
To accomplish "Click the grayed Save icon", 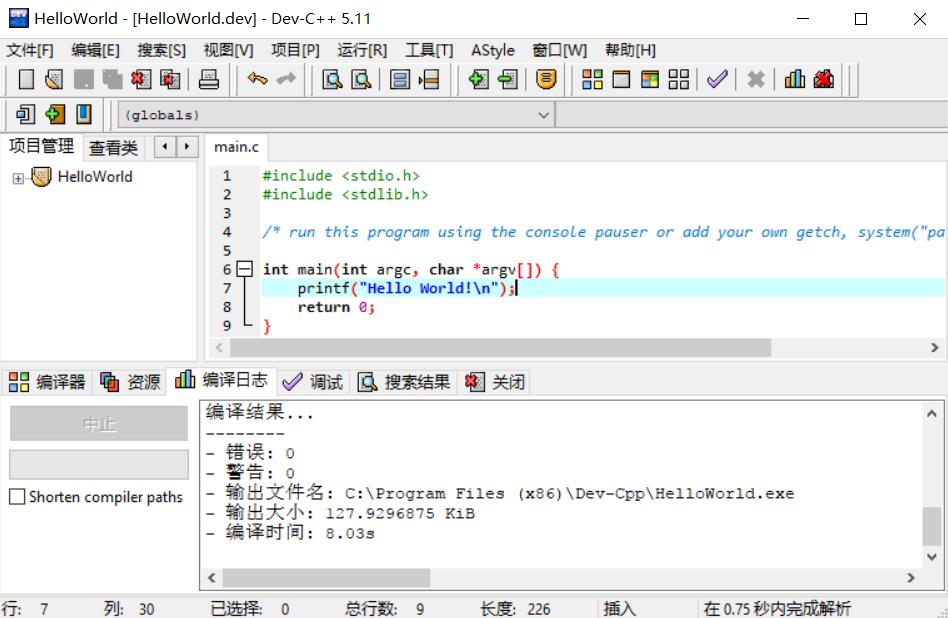I will coord(83,79).
